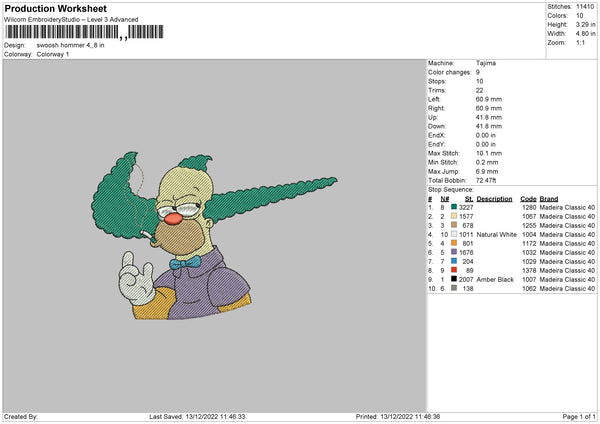Click the 'Down:' measurement label
Image resolution: width=600 pixels, height=424 pixels.
click(437, 126)
